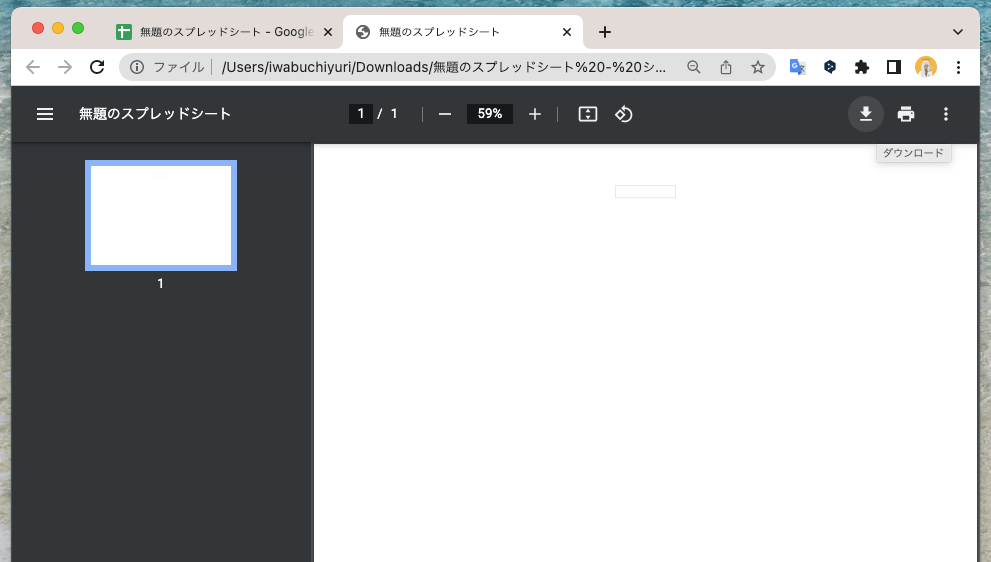This screenshot has height=562, width=991.
Task: Click the fit to page icon
Action: (588, 114)
